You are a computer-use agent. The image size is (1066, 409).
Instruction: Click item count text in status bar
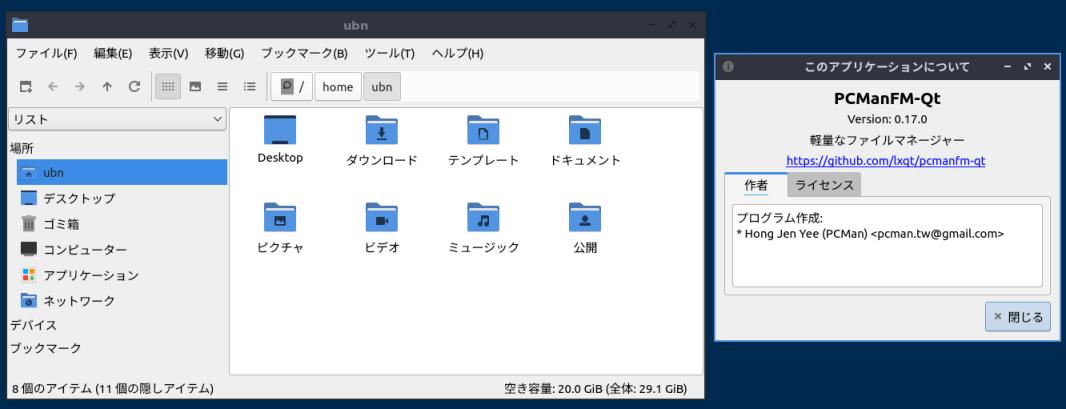[113, 389]
